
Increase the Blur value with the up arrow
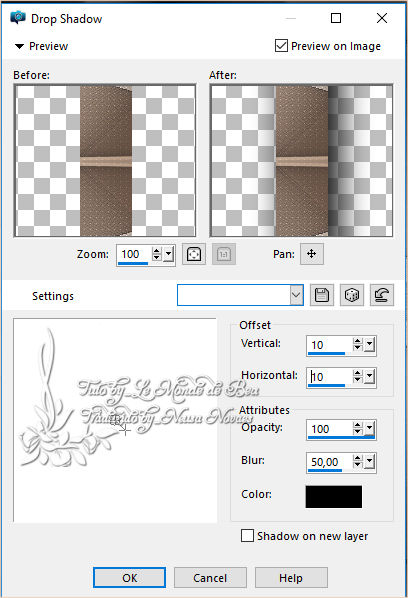[x=357, y=458]
